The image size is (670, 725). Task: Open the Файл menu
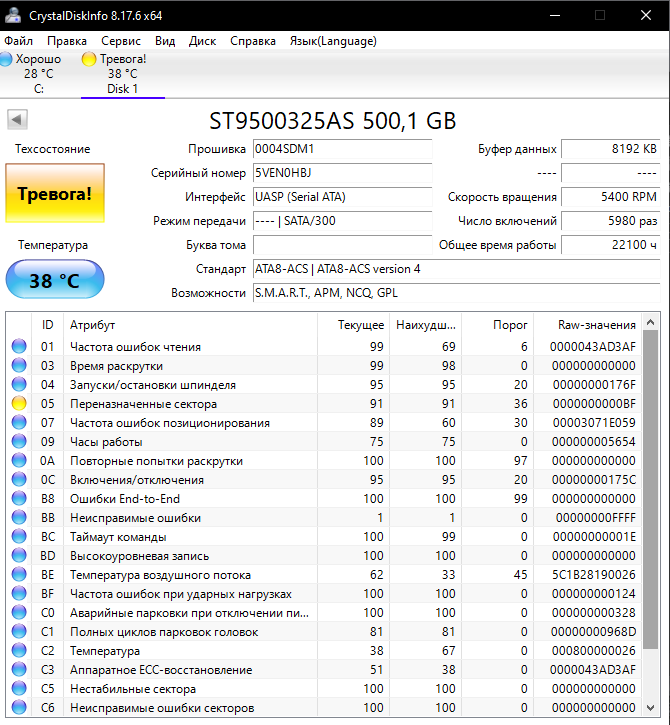(x=18, y=41)
